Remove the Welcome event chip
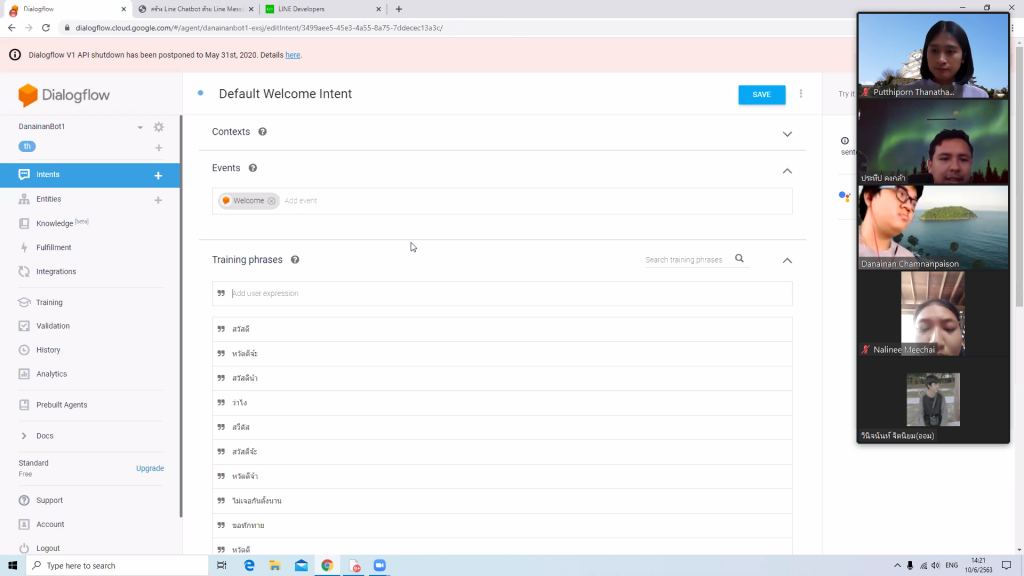The width and height of the screenshot is (1024, 576). 271,201
